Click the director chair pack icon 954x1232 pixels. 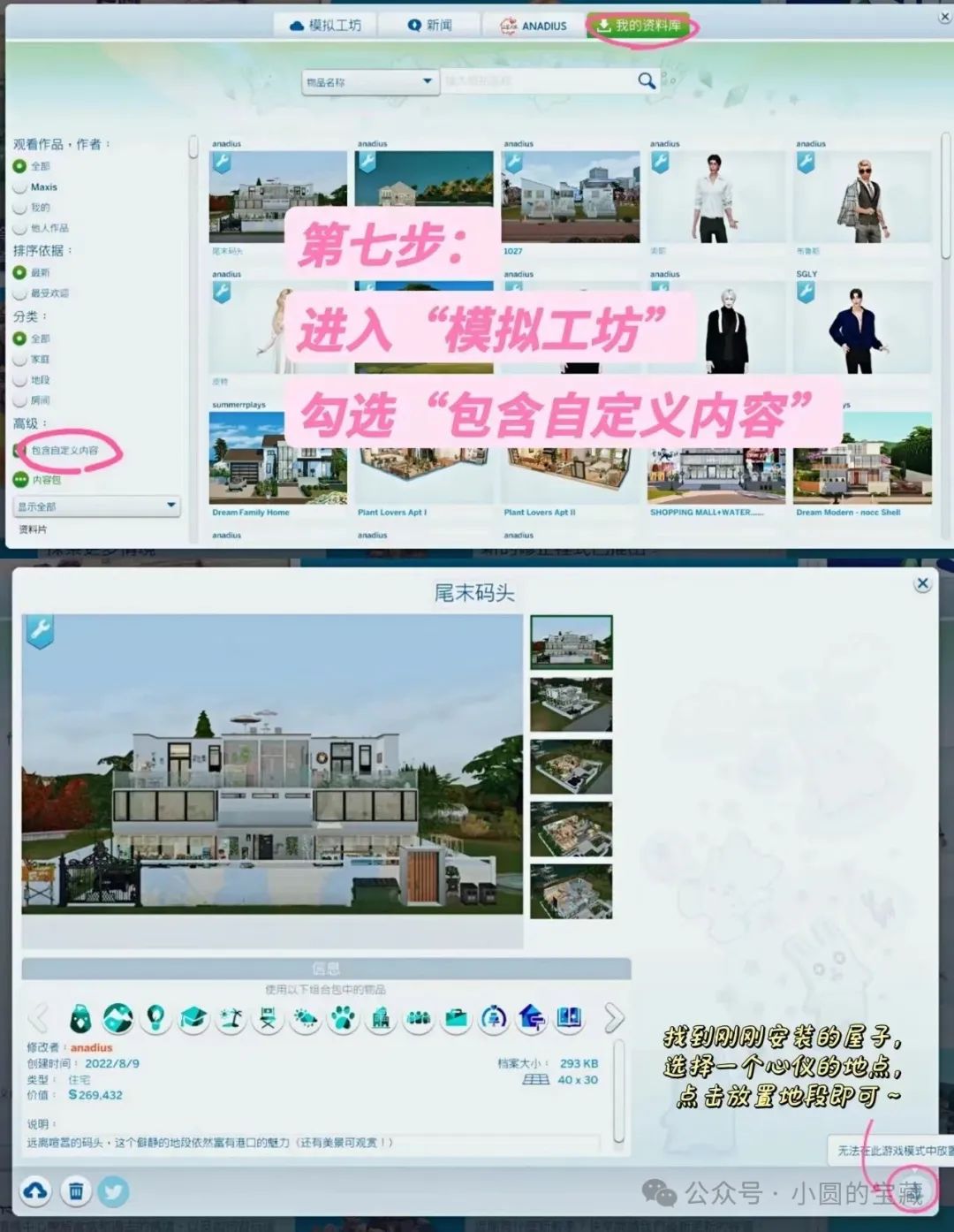(x=269, y=1019)
